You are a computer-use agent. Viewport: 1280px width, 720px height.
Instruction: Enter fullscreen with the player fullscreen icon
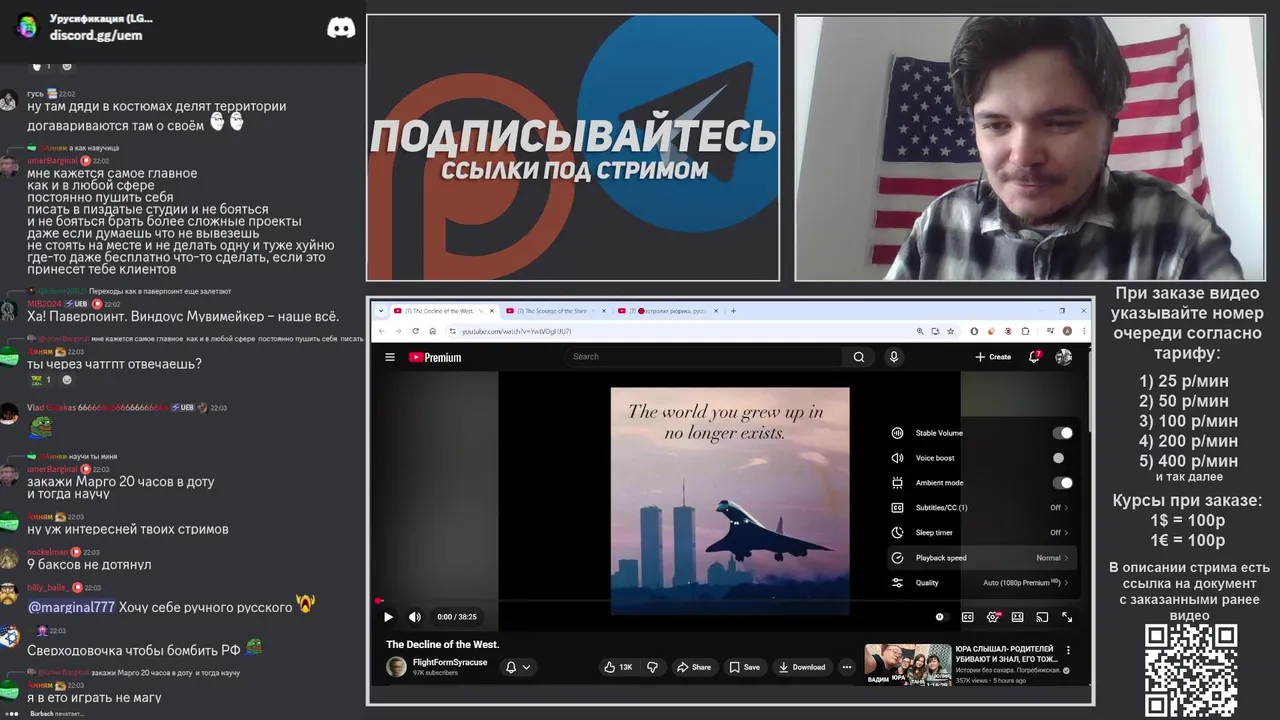(1067, 617)
